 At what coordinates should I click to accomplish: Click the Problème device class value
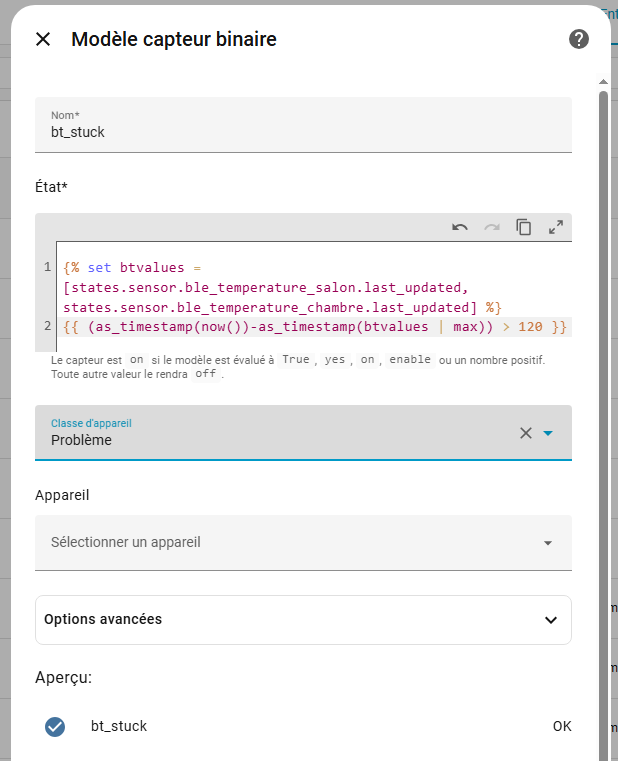point(82,440)
